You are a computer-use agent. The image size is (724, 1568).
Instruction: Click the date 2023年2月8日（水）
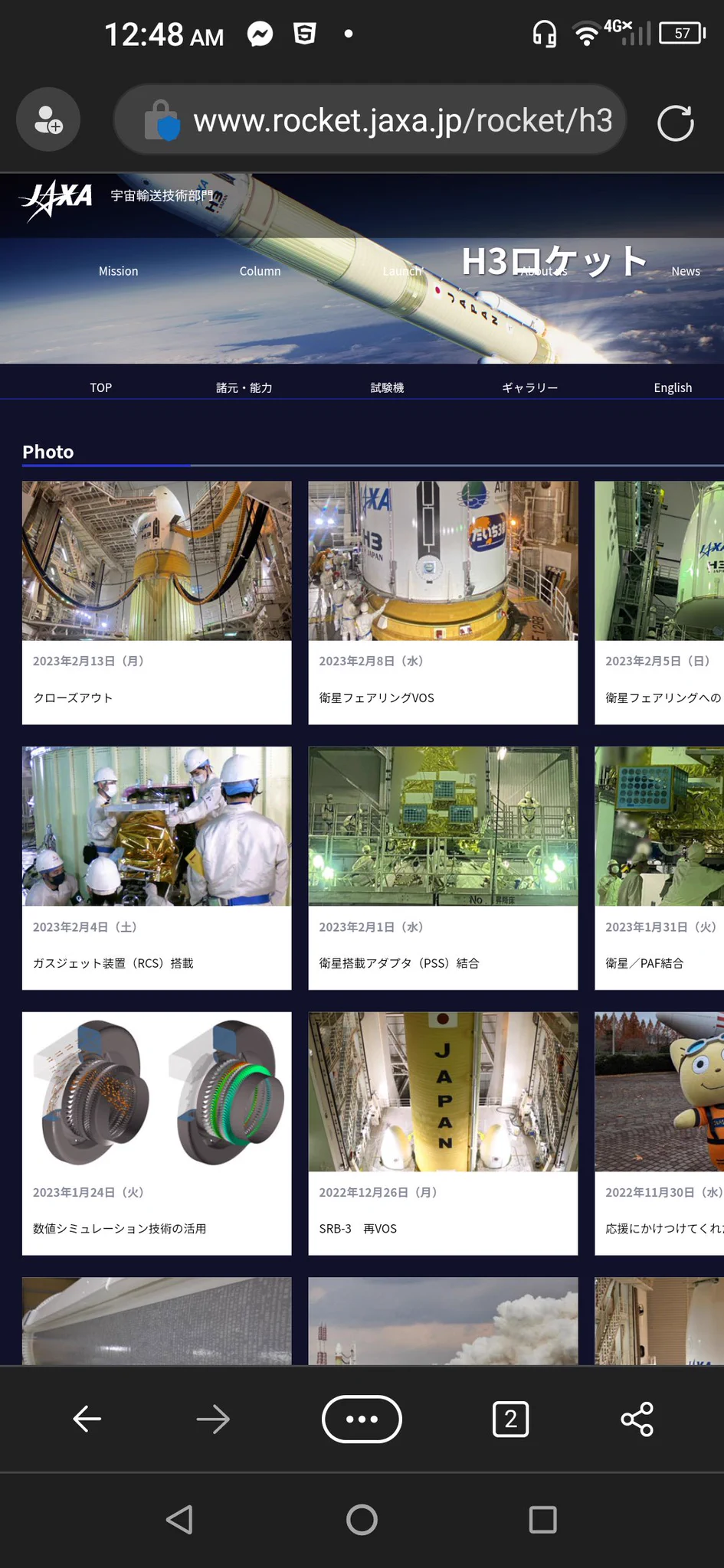[x=372, y=661]
